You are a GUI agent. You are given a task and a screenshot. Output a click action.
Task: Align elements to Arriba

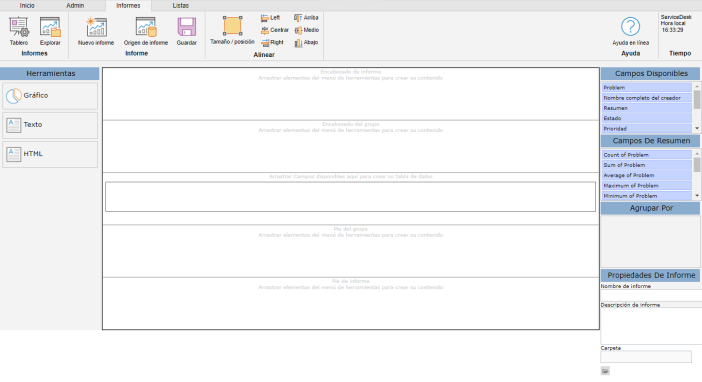point(306,18)
